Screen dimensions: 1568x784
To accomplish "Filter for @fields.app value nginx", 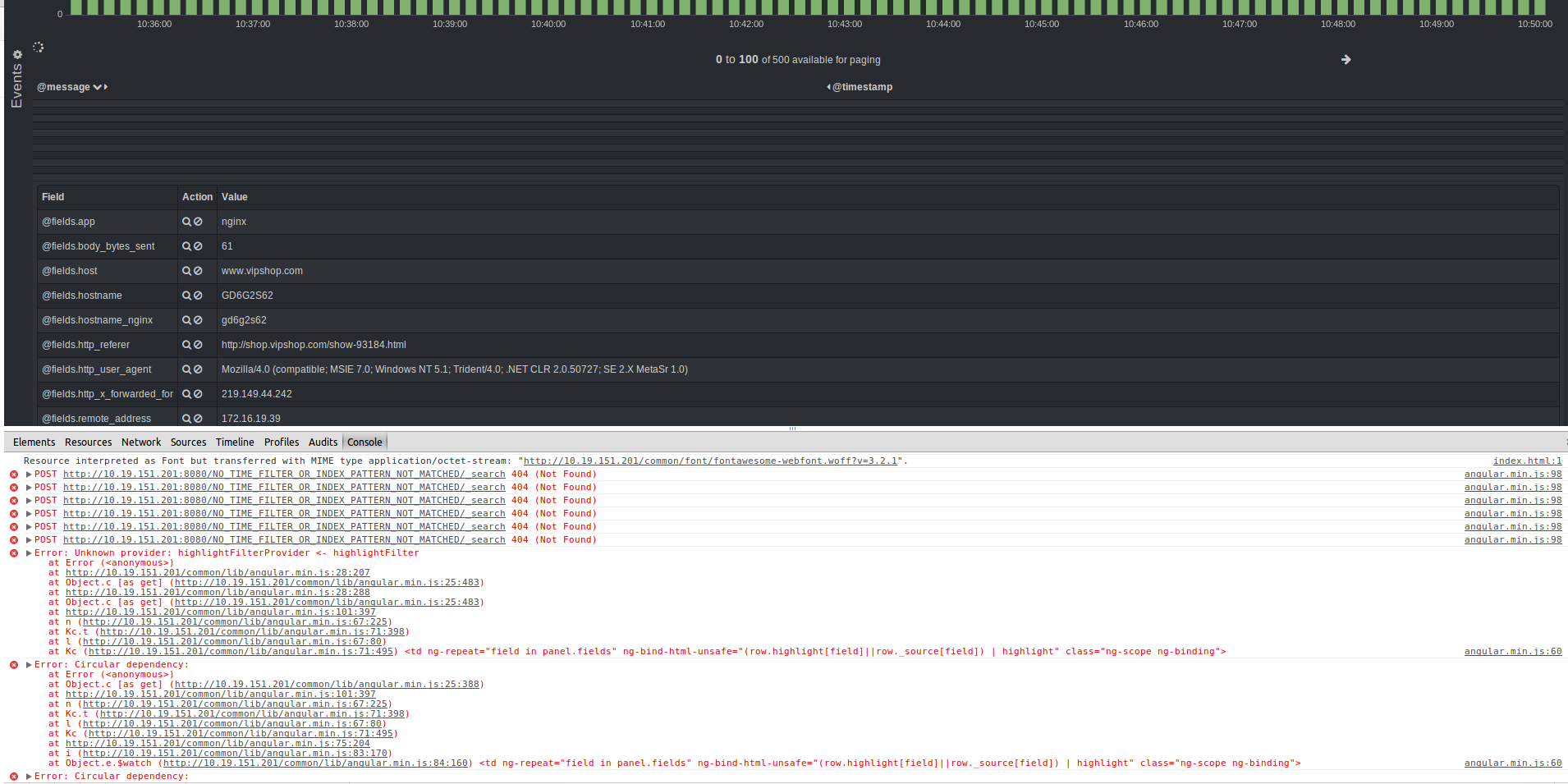I will coord(186,222).
